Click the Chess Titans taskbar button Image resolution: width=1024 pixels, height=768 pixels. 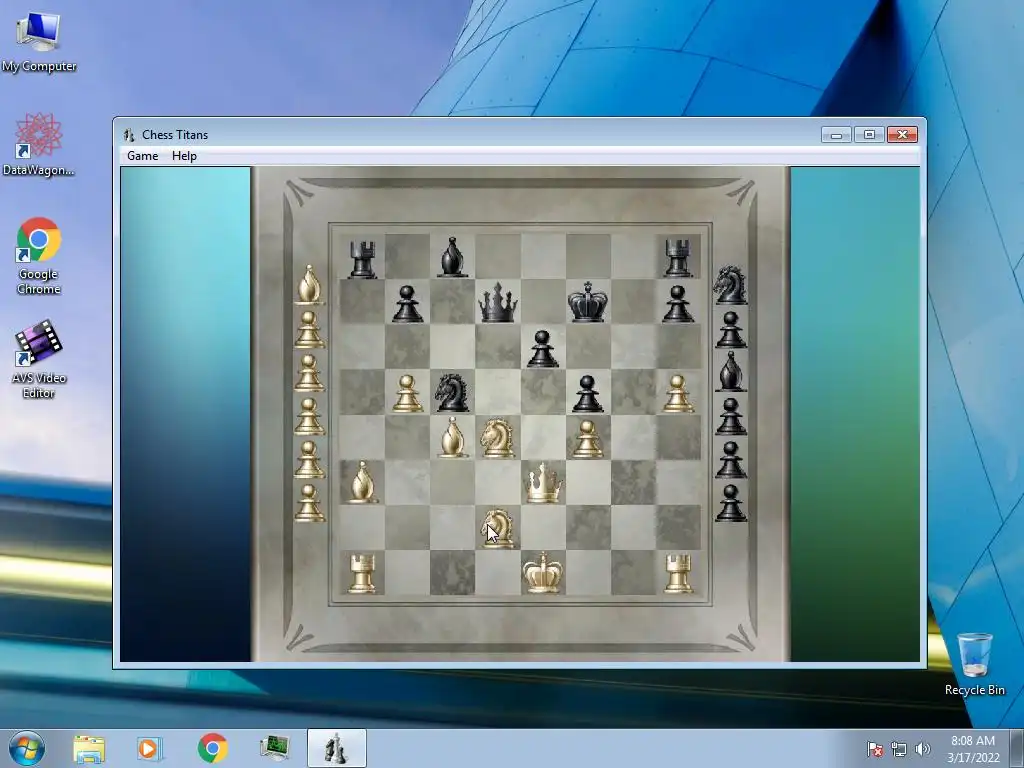click(336, 748)
